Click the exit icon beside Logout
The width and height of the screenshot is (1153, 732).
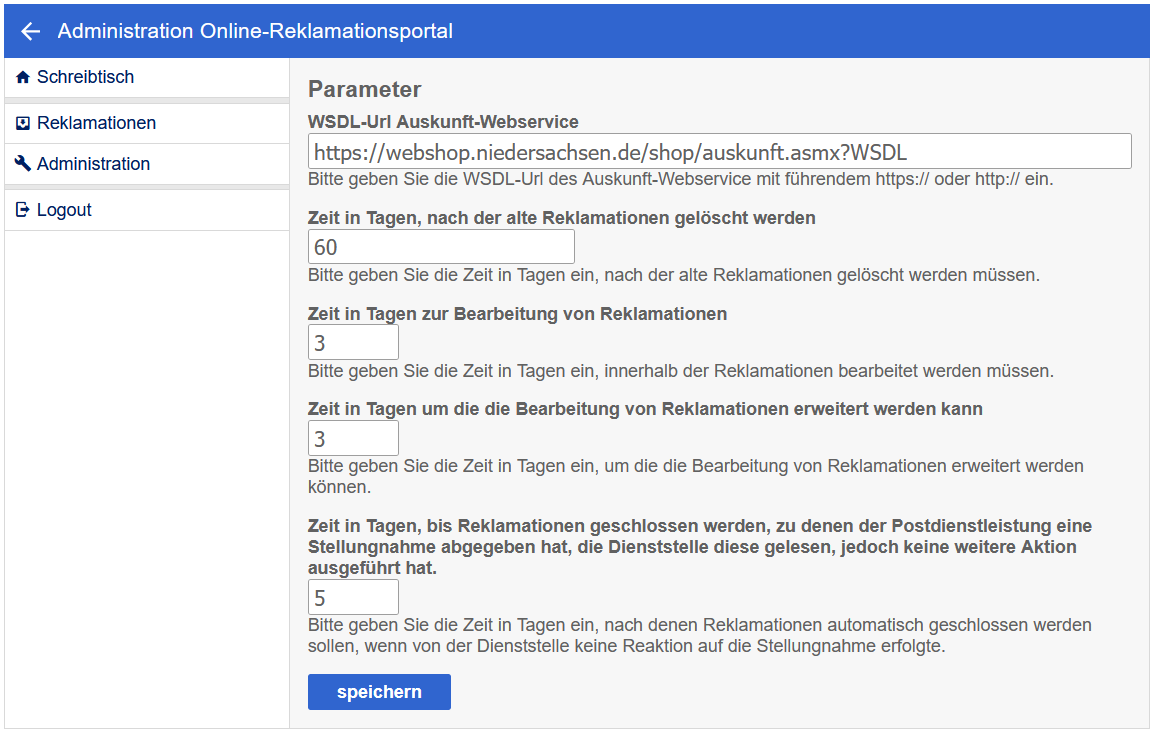[x=23, y=210]
